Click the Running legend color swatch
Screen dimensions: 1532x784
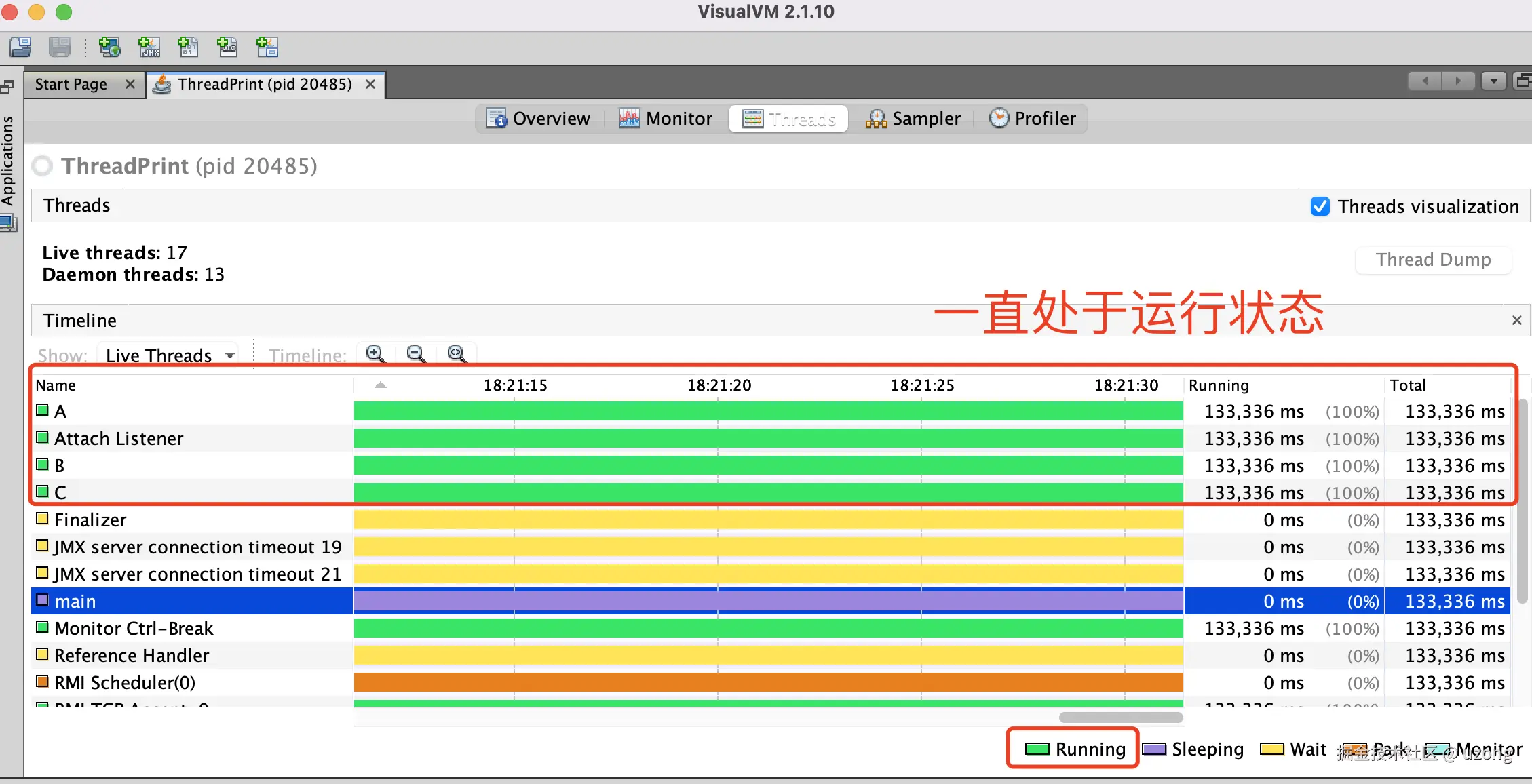pyautogui.click(x=1037, y=749)
